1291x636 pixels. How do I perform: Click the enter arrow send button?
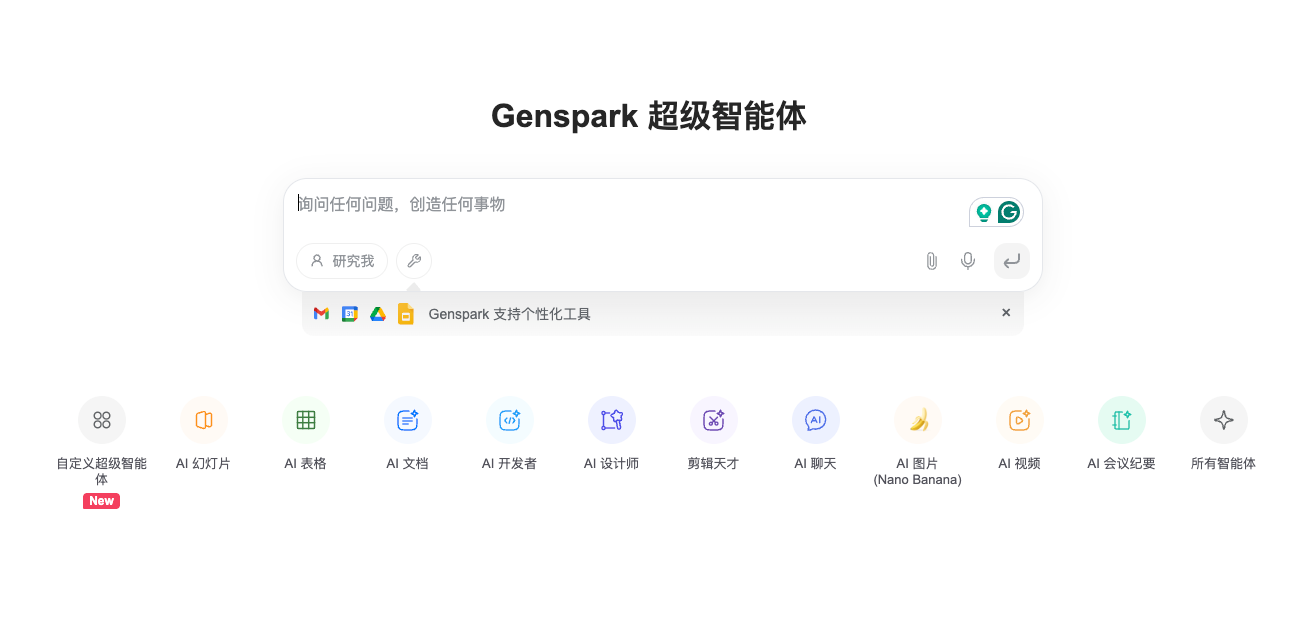tap(1012, 261)
